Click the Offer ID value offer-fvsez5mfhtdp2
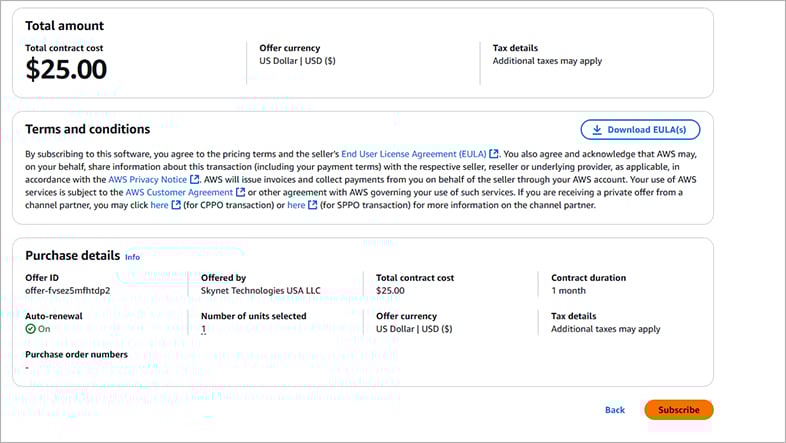This screenshot has height=443, width=786. (67, 290)
